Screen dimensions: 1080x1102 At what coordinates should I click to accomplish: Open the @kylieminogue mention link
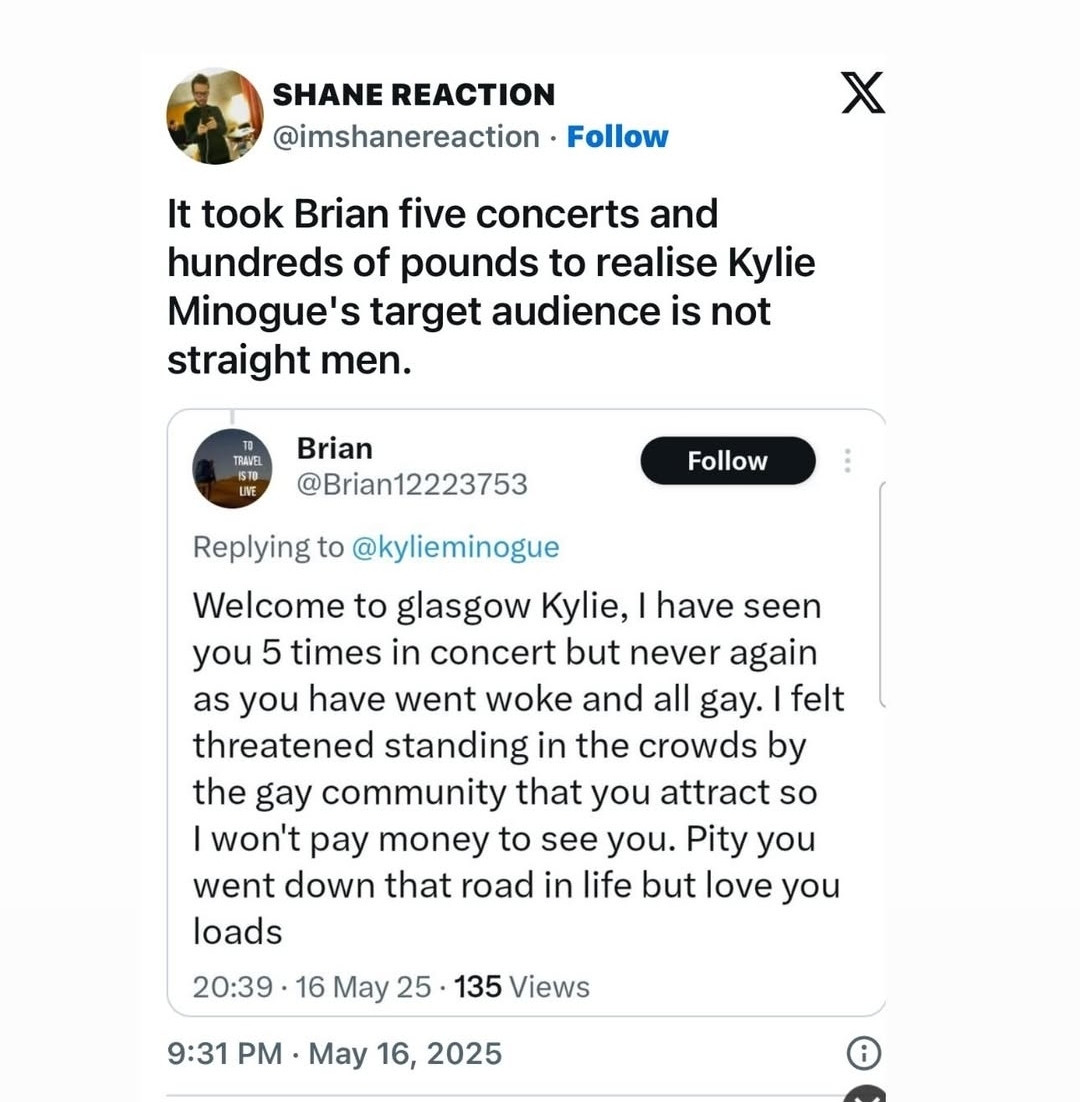[455, 547]
